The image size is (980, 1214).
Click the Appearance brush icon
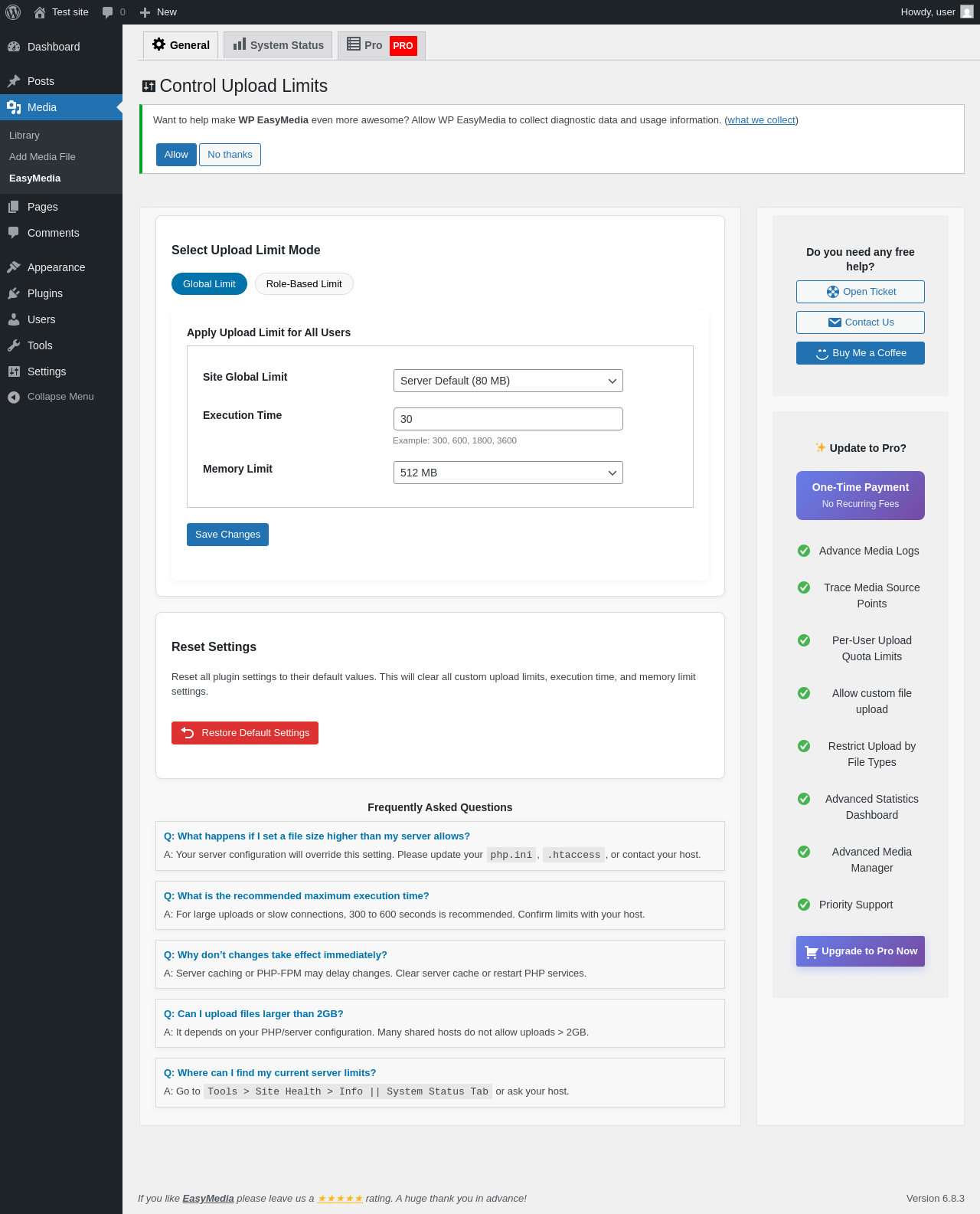[14, 267]
